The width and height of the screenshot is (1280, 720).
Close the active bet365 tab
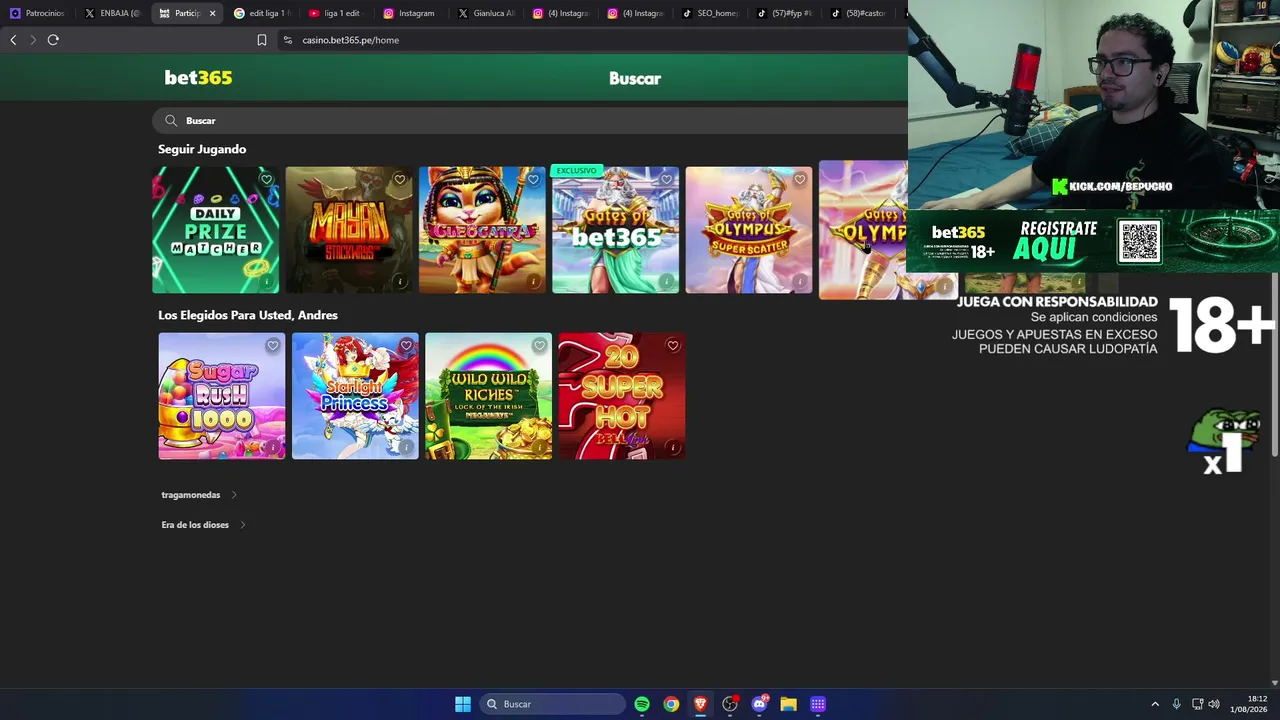coord(212,13)
